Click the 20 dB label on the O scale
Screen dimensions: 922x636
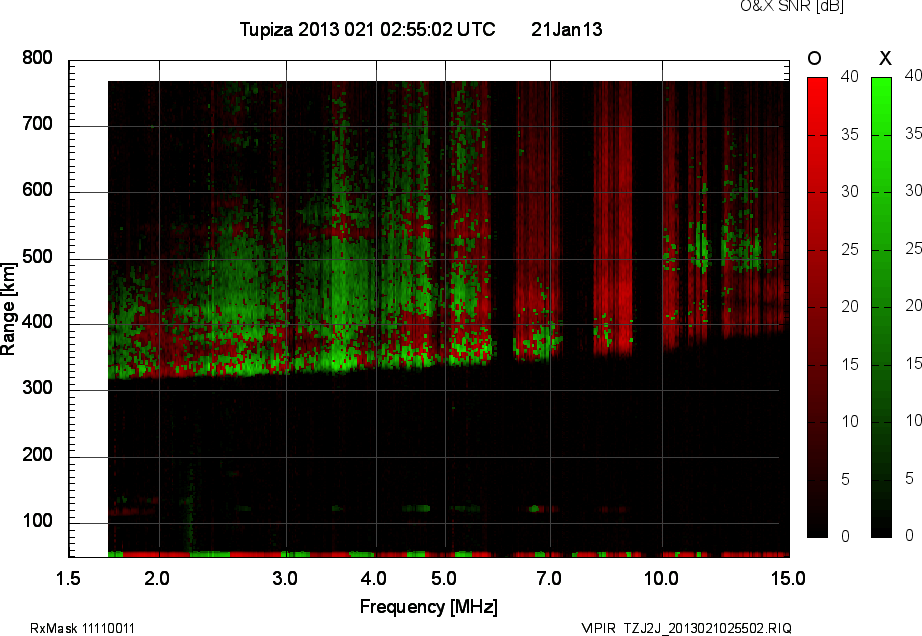[850, 306]
